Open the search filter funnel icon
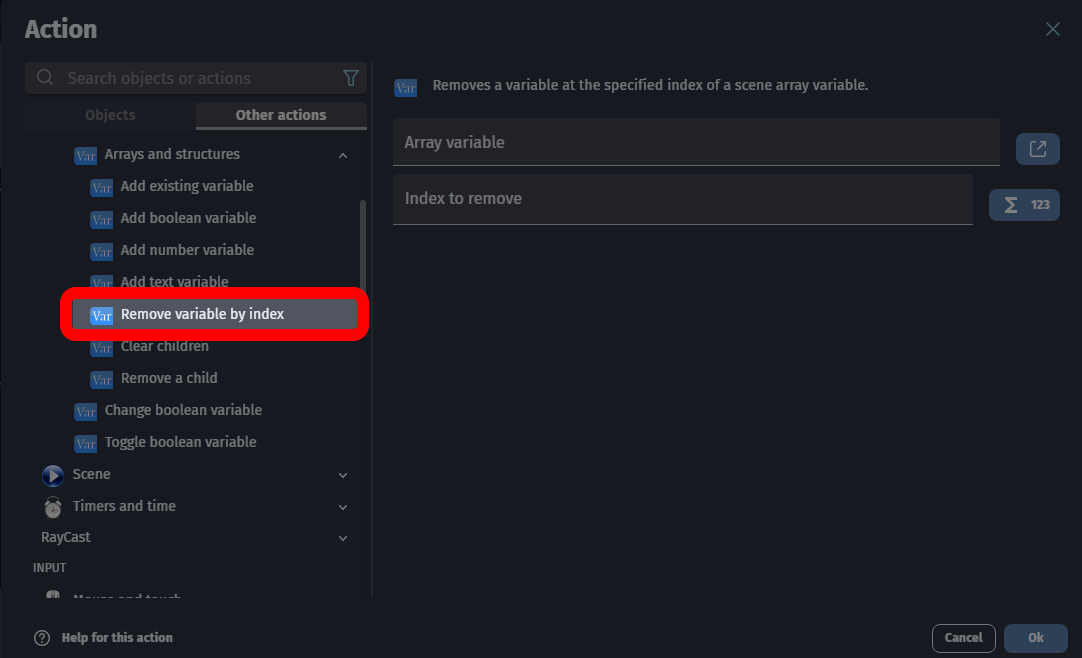 (351, 77)
